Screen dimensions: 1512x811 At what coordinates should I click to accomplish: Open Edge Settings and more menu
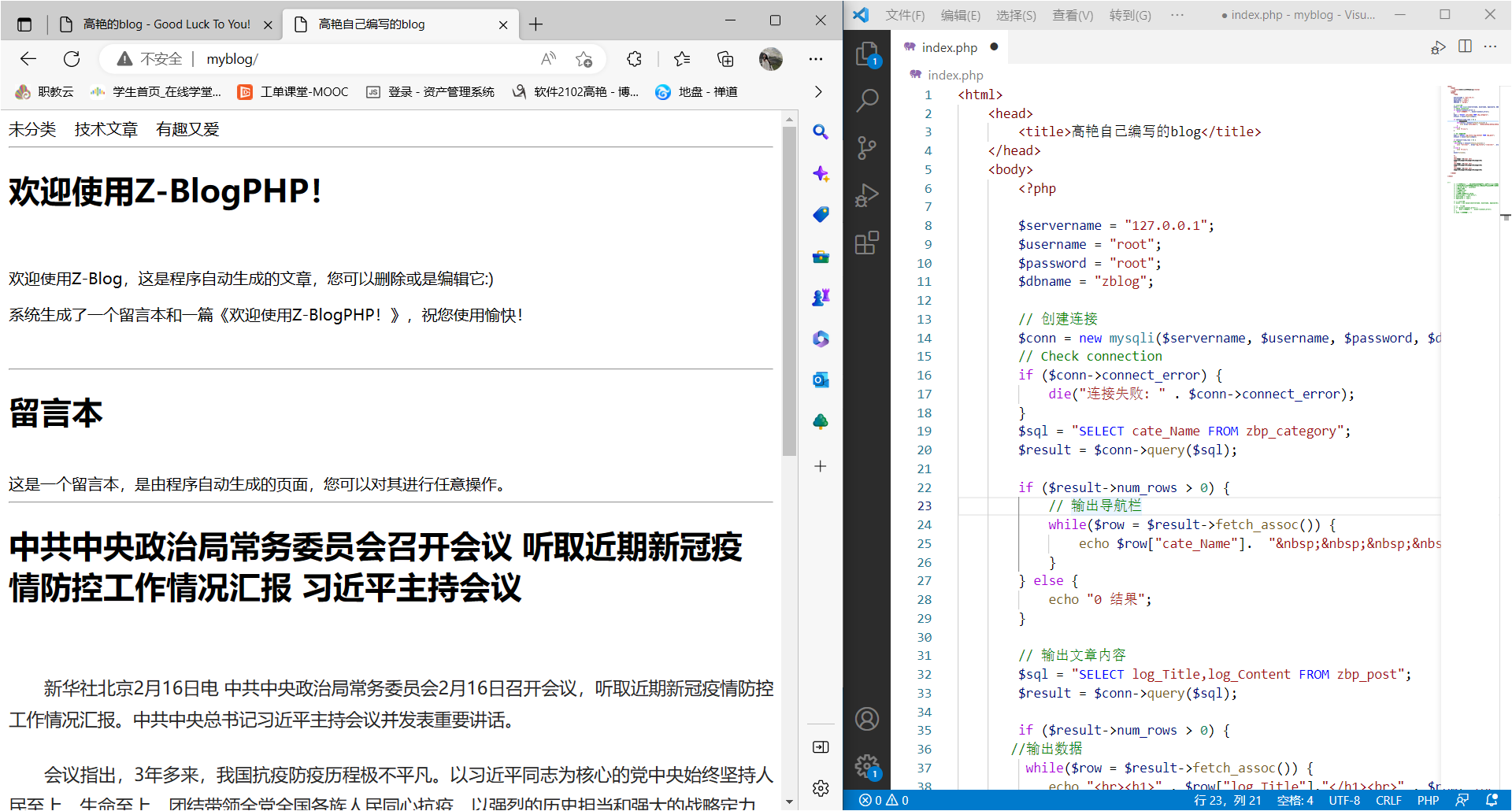tap(816, 59)
